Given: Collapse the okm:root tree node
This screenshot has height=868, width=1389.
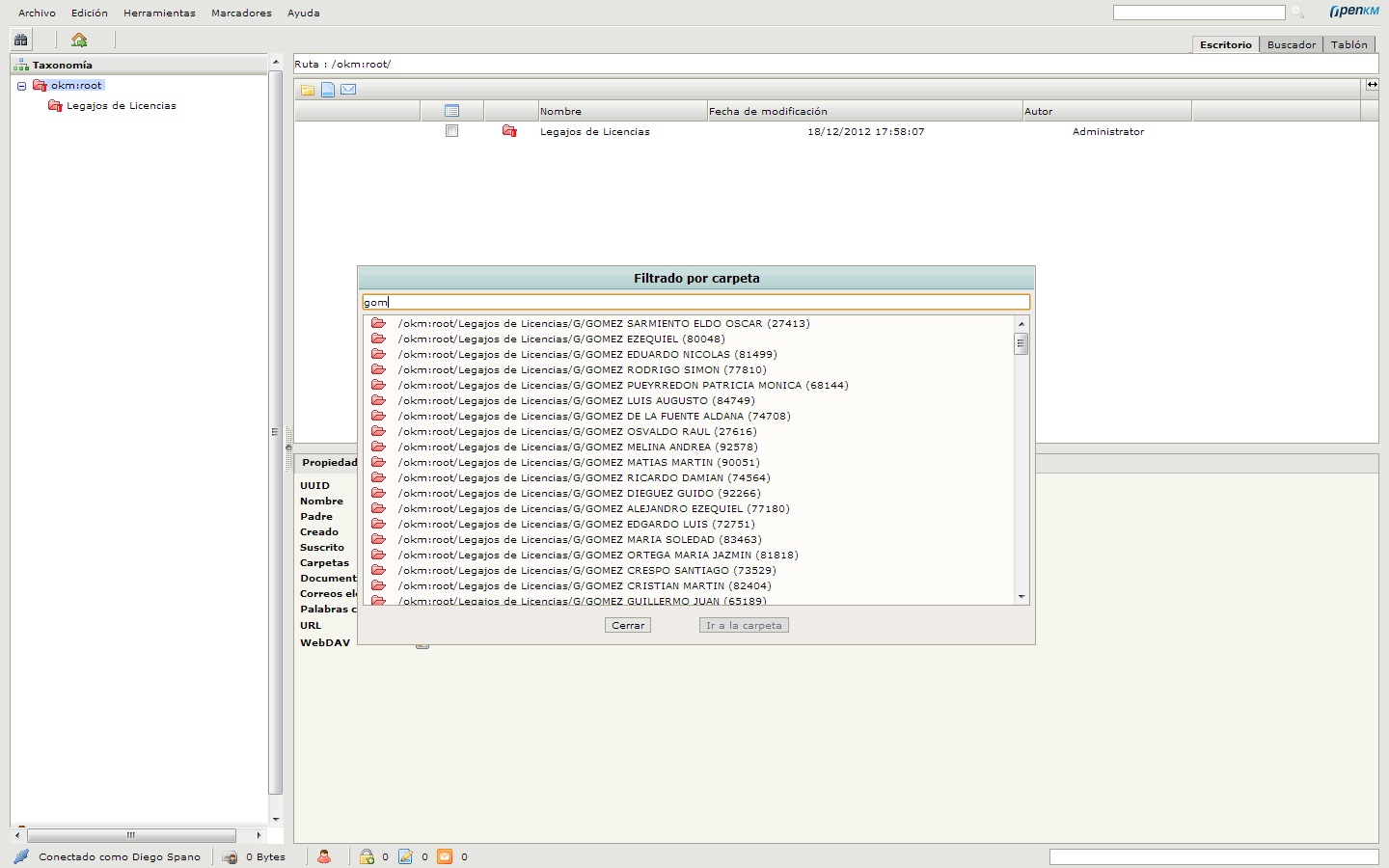Looking at the screenshot, I should coord(21,86).
